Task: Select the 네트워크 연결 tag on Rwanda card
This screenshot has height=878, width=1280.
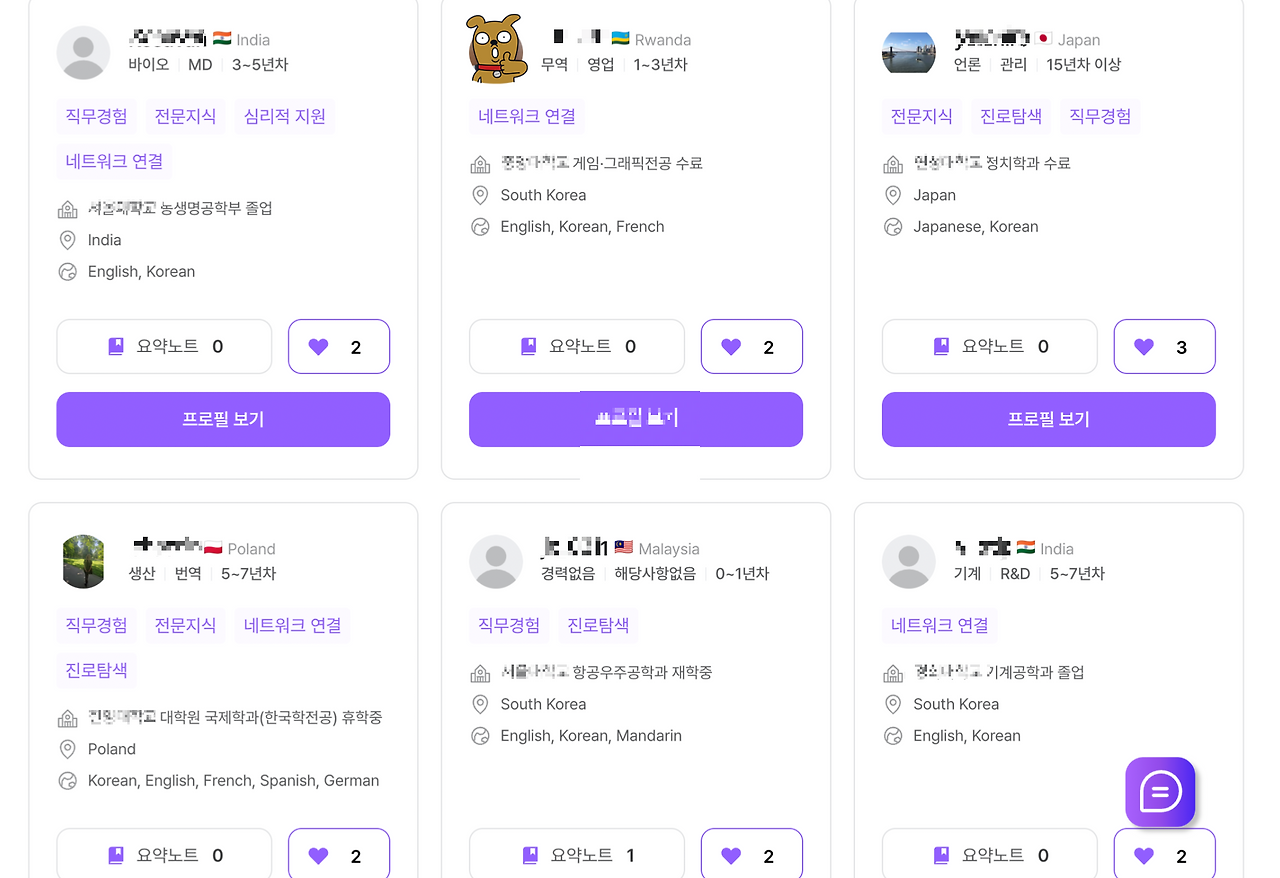Action: [527, 116]
